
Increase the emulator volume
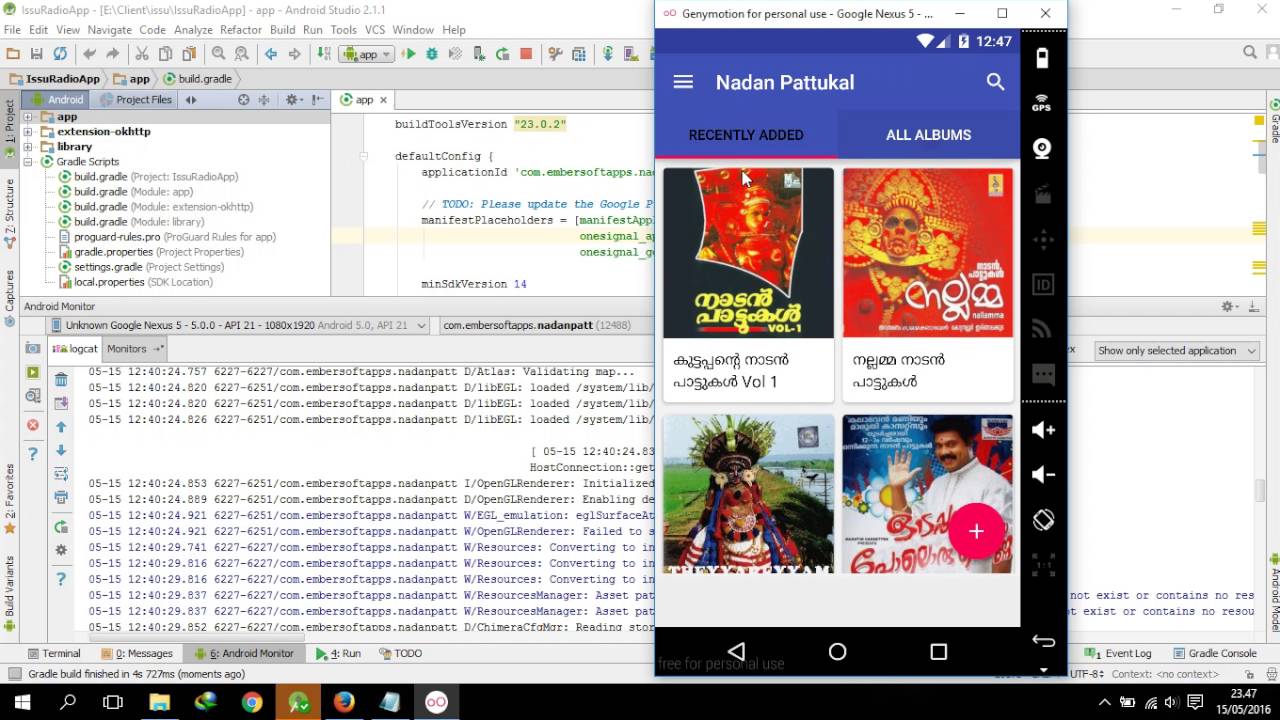1043,430
